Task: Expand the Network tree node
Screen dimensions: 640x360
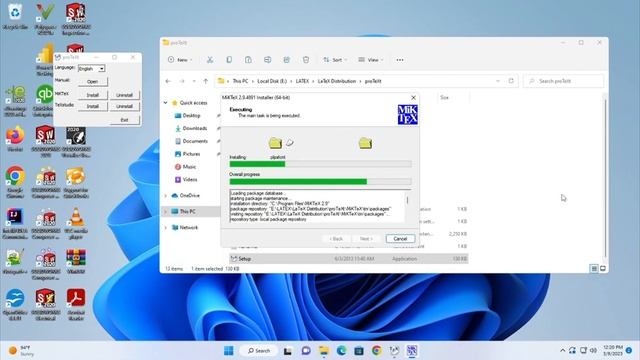Action: pos(166,227)
